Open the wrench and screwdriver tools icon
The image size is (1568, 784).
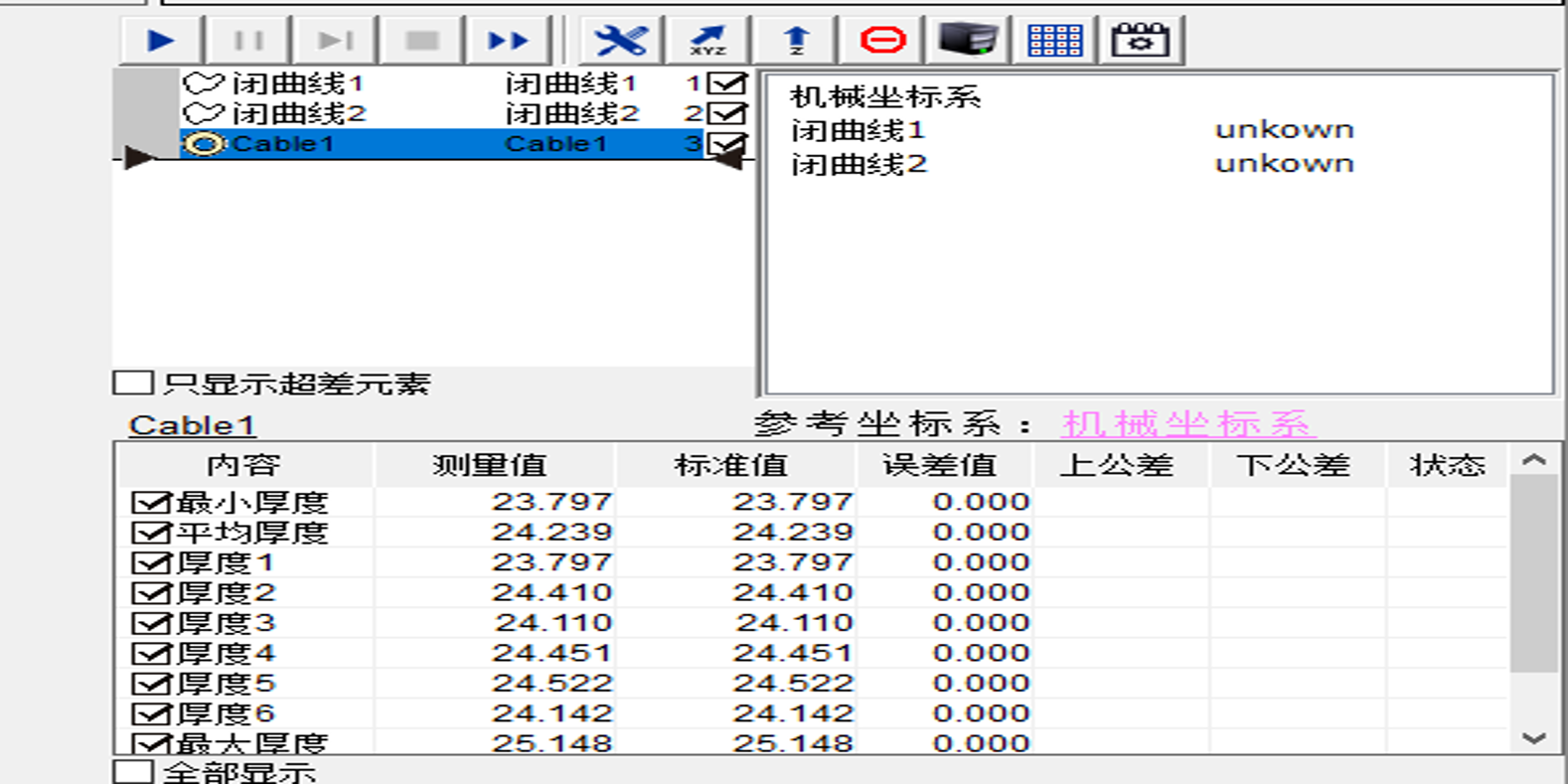pyautogui.click(x=620, y=41)
